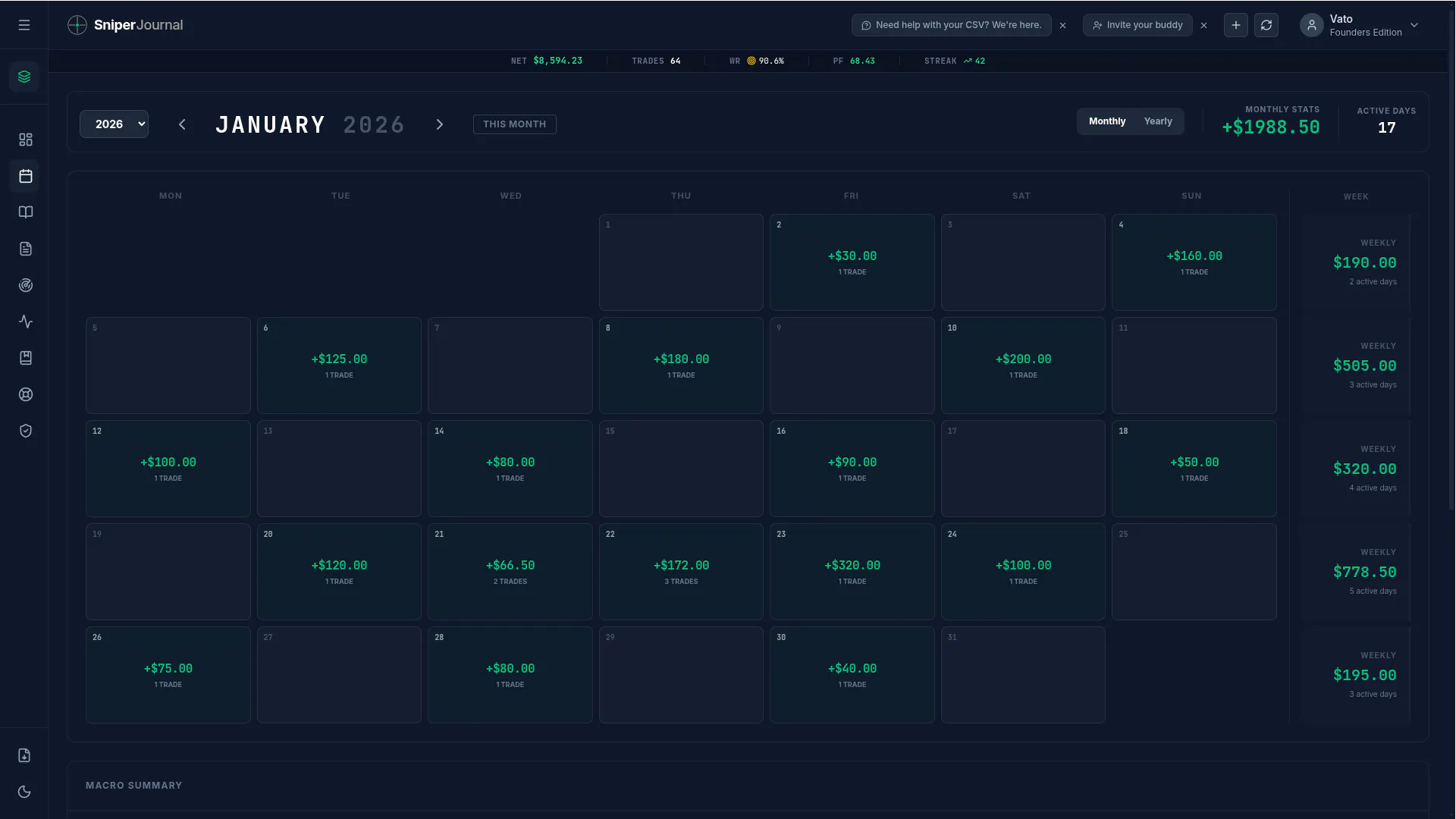The width and height of the screenshot is (1456, 819).
Task: Open January 10 day with +$200.00
Action: click(x=1023, y=366)
